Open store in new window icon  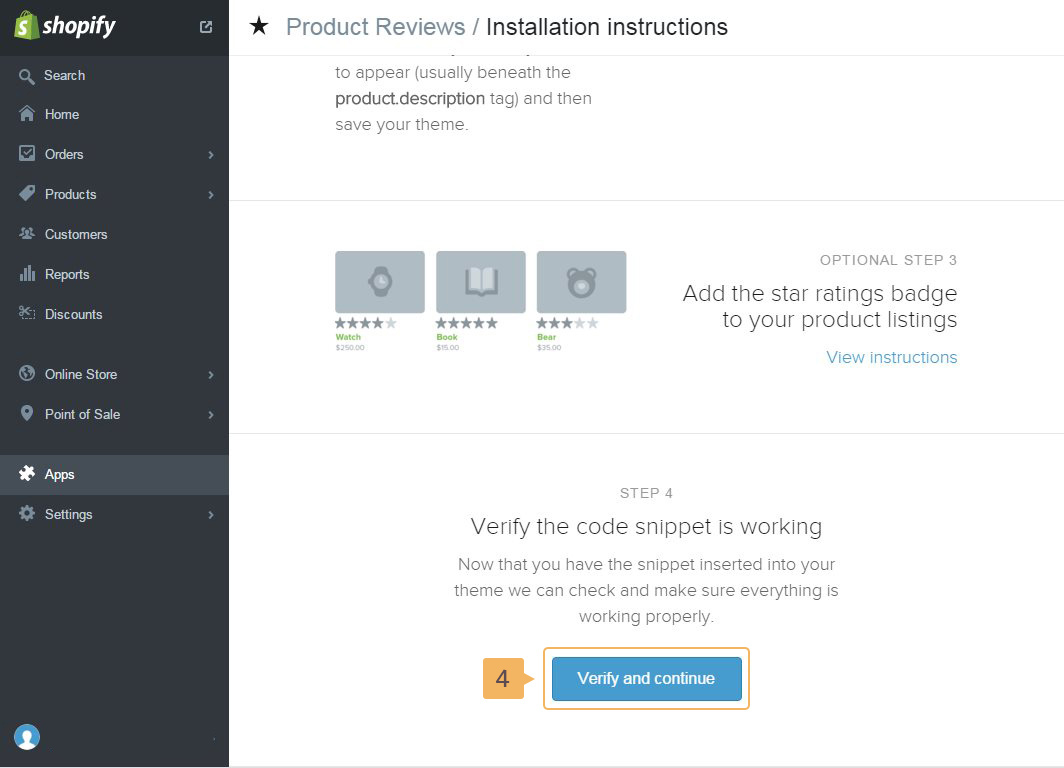[x=206, y=27]
